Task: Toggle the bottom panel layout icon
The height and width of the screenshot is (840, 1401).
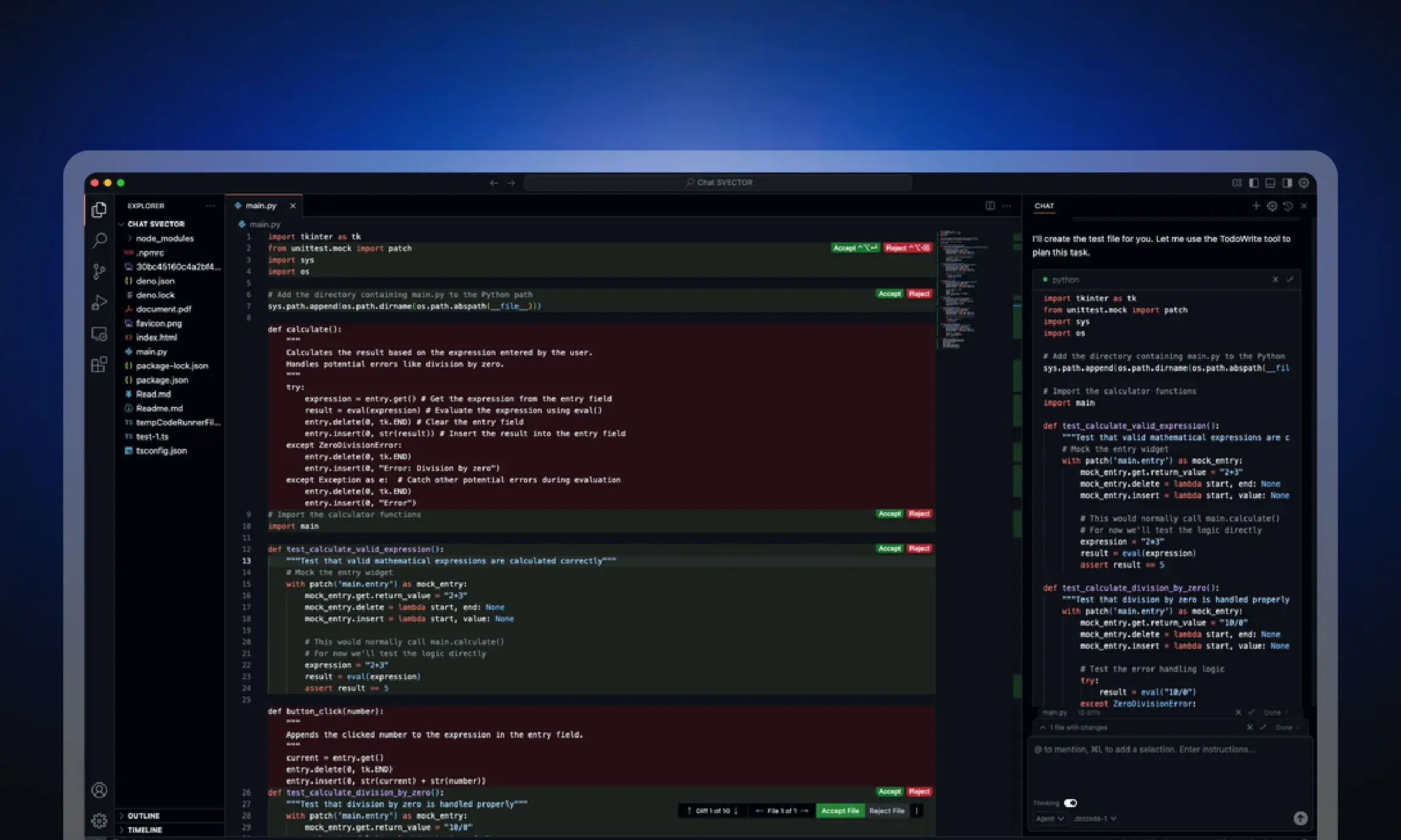Action: (x=1270, y=183)
